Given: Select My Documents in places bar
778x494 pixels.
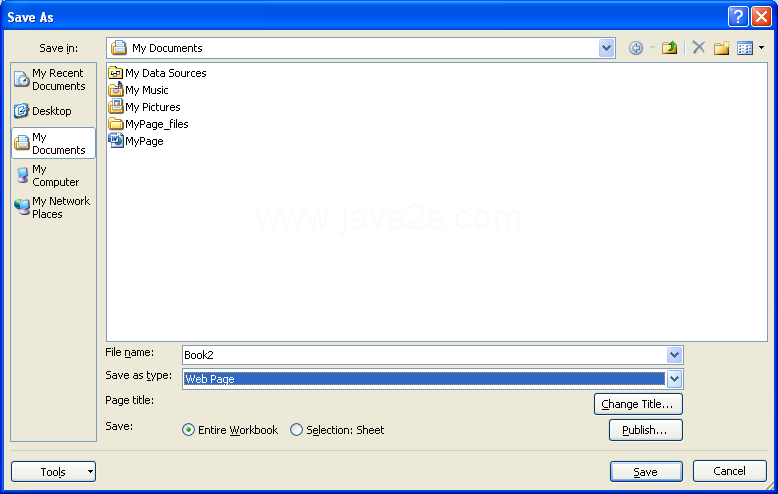Looking at the screenshot, I should tap(54, 143).
